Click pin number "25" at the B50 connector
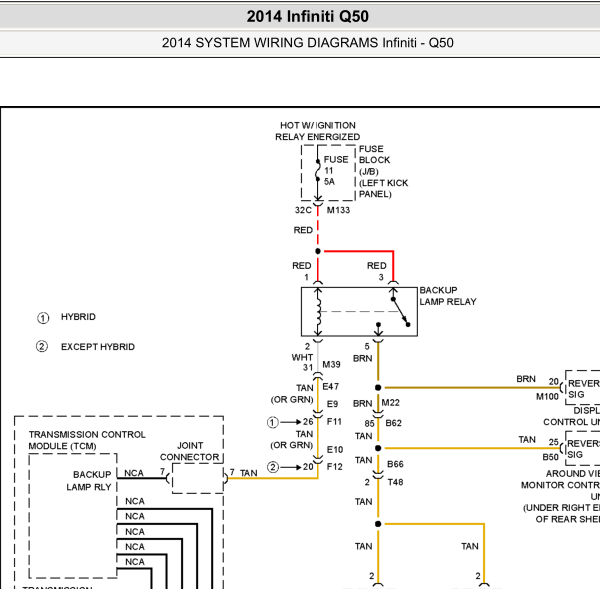This screenshot has width=600, height=589. [x=554, y=442]
